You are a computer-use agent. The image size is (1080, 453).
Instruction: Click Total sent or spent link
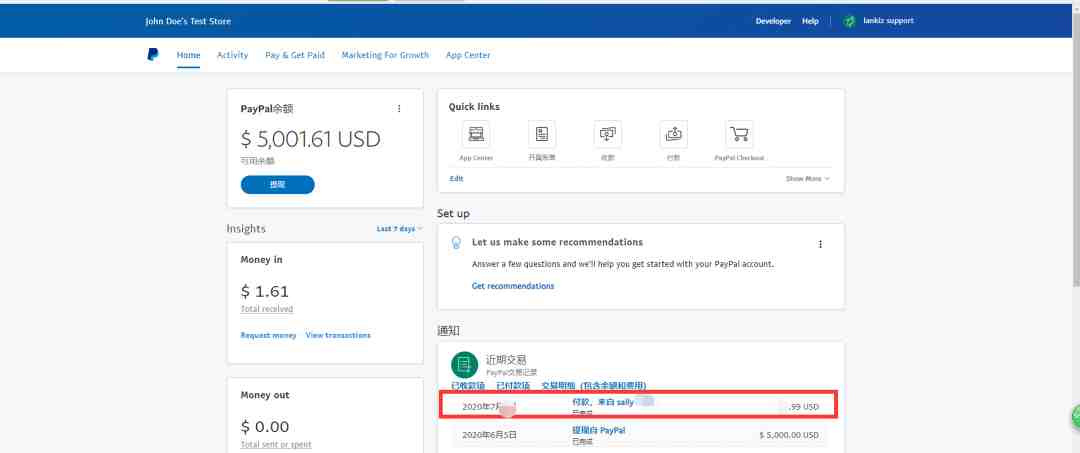click(276, 445)
